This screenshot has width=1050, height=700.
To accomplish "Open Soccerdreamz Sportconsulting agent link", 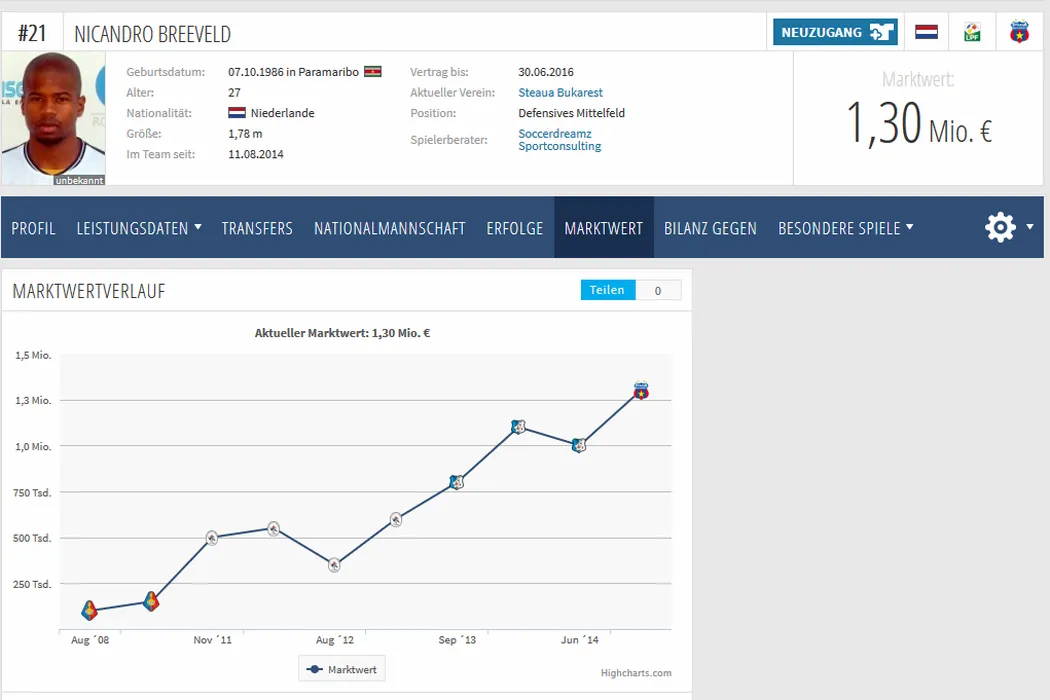I will click(x=559, y=140).
